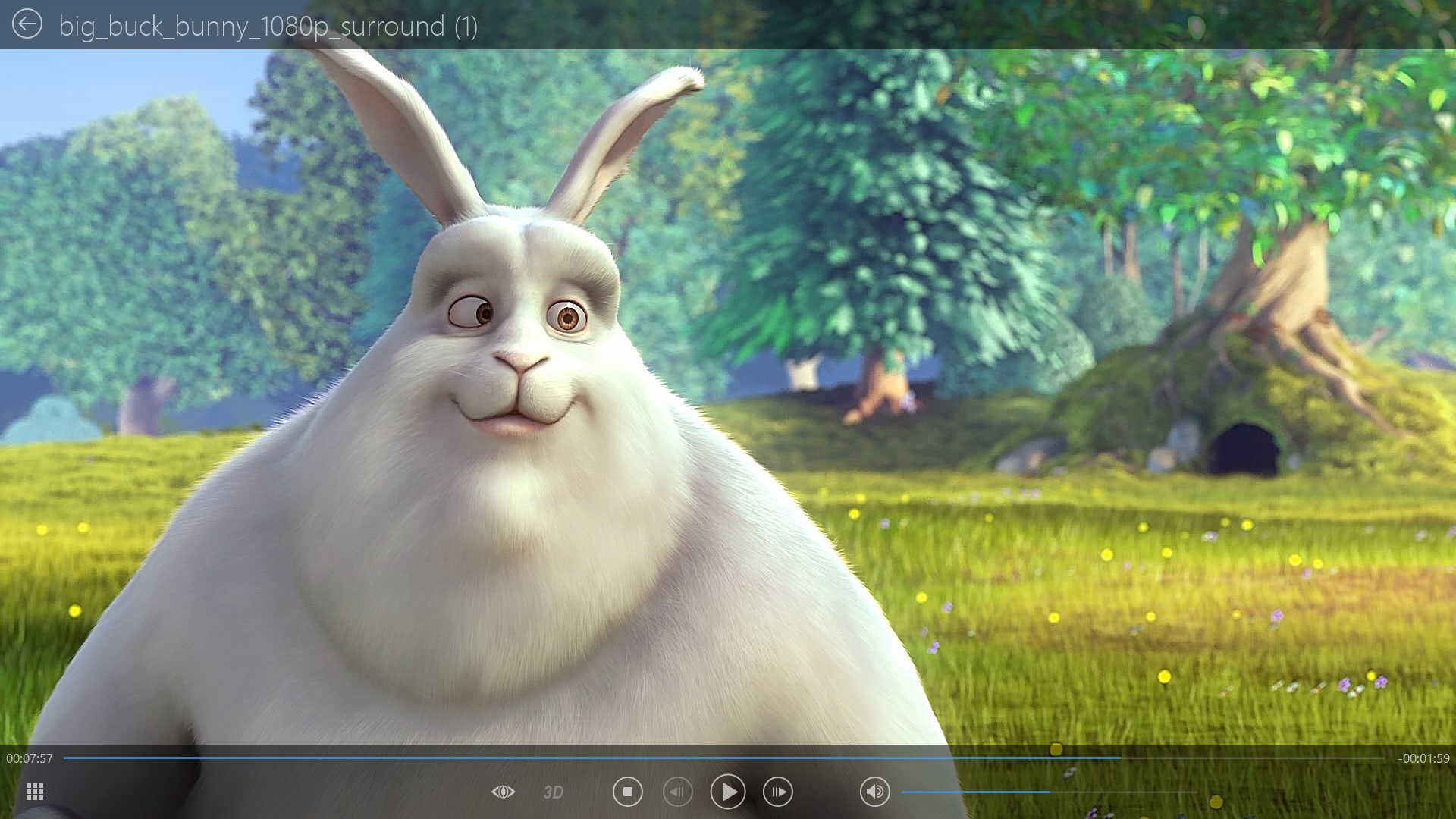The width and height of the screenshot is (1456, 819).
Task: Adjust the volume slider
Action: coord(1049,792)
